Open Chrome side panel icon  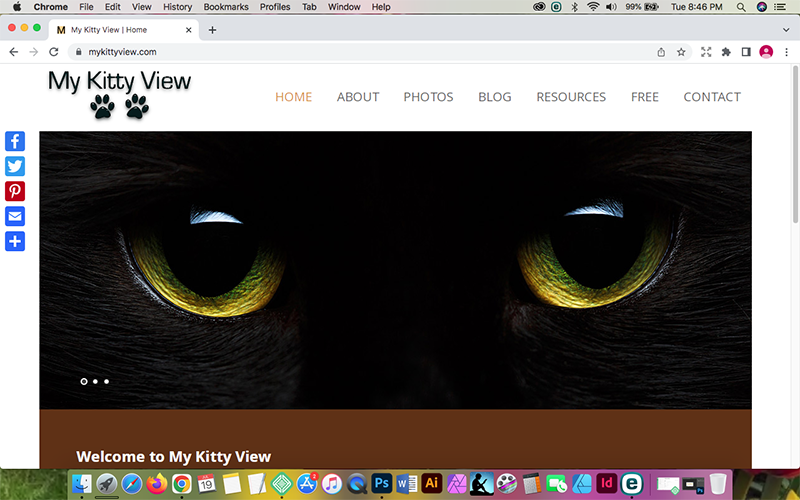coord(746,52)
